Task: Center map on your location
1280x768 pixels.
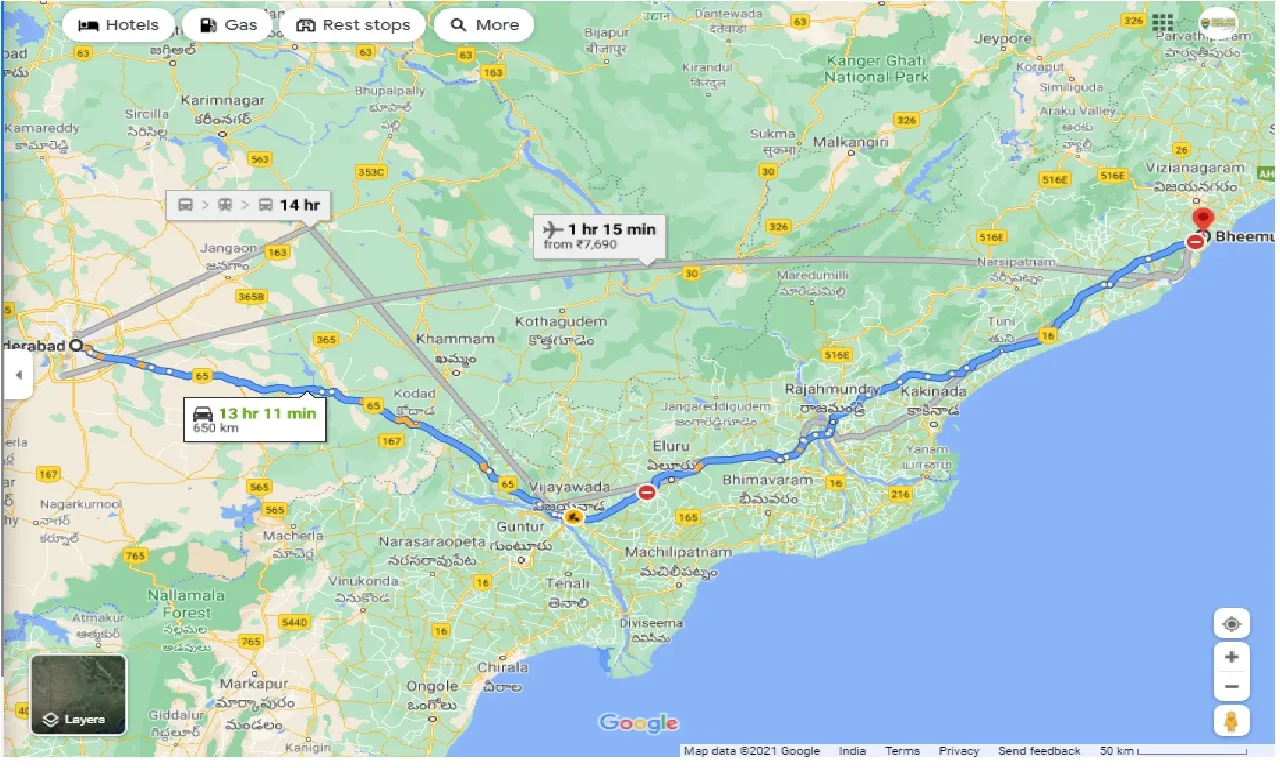Action: pos(1231,624)
